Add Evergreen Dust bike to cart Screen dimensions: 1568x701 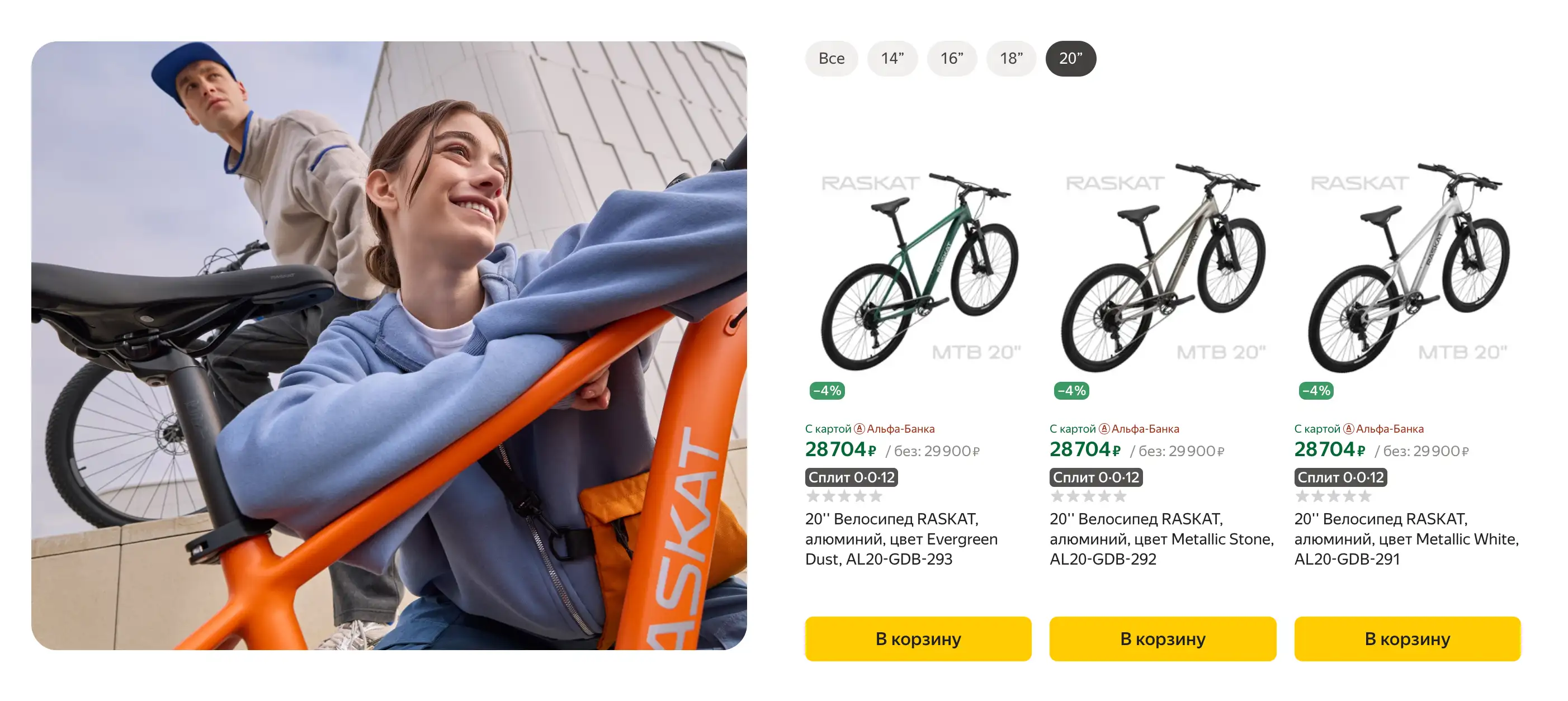click(917, 638)
